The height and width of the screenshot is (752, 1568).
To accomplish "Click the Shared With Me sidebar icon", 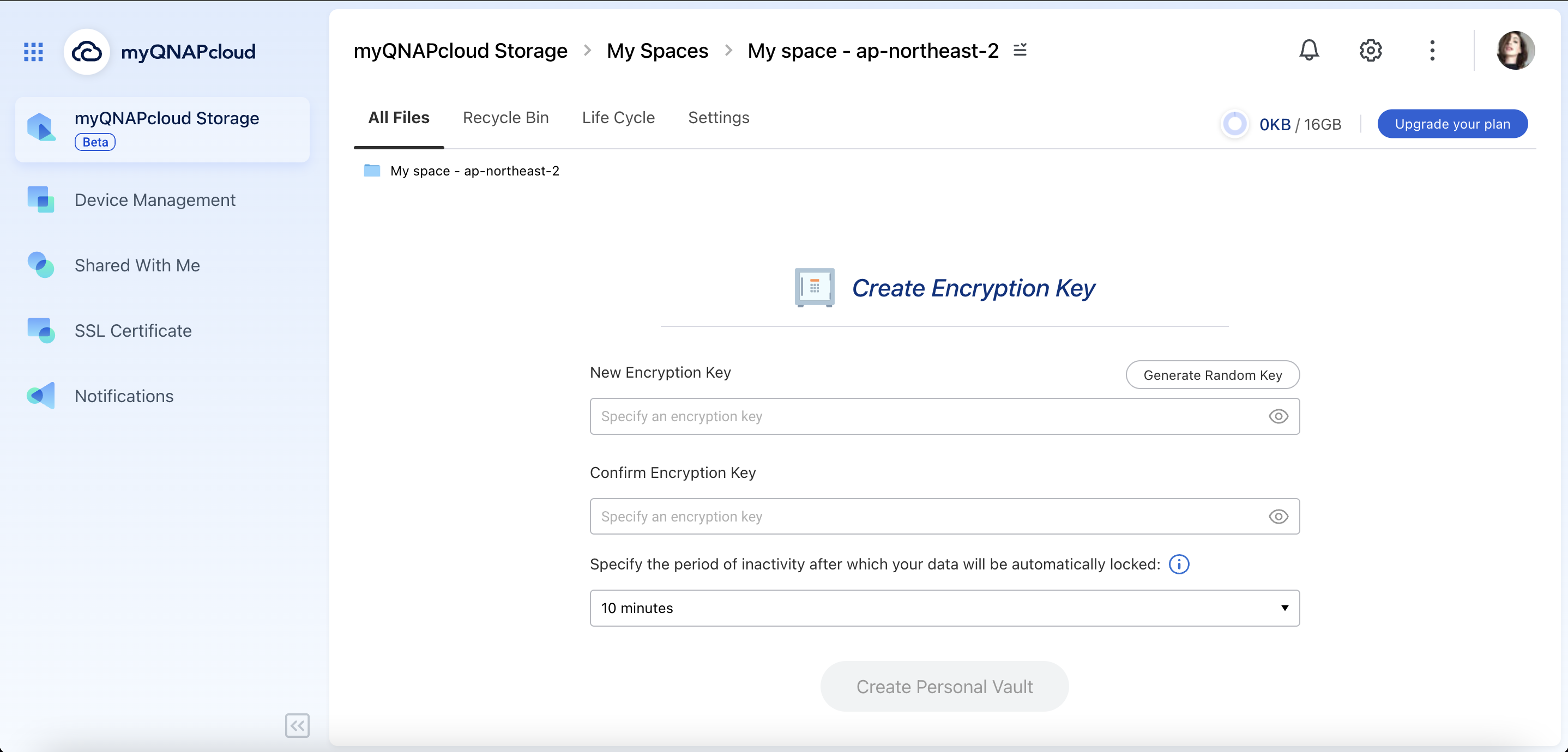I will [41, 265].
